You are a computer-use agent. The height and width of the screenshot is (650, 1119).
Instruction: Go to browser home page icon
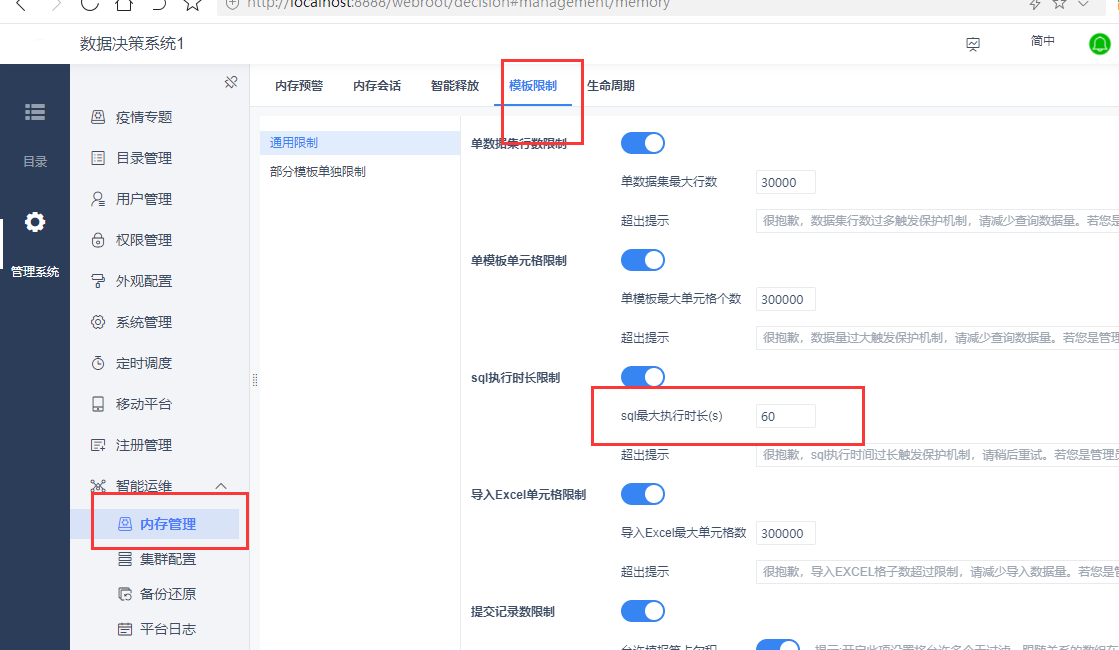point(123,4)
